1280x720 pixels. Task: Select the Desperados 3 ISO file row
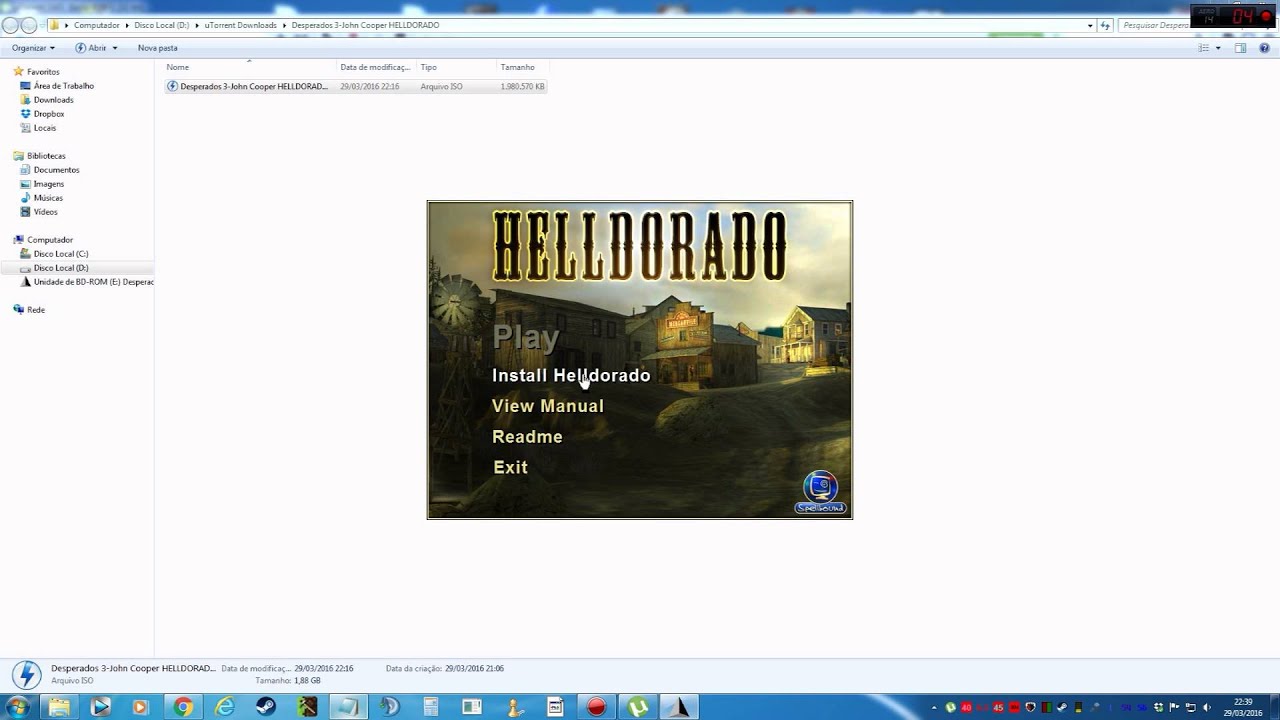(356, 87)
